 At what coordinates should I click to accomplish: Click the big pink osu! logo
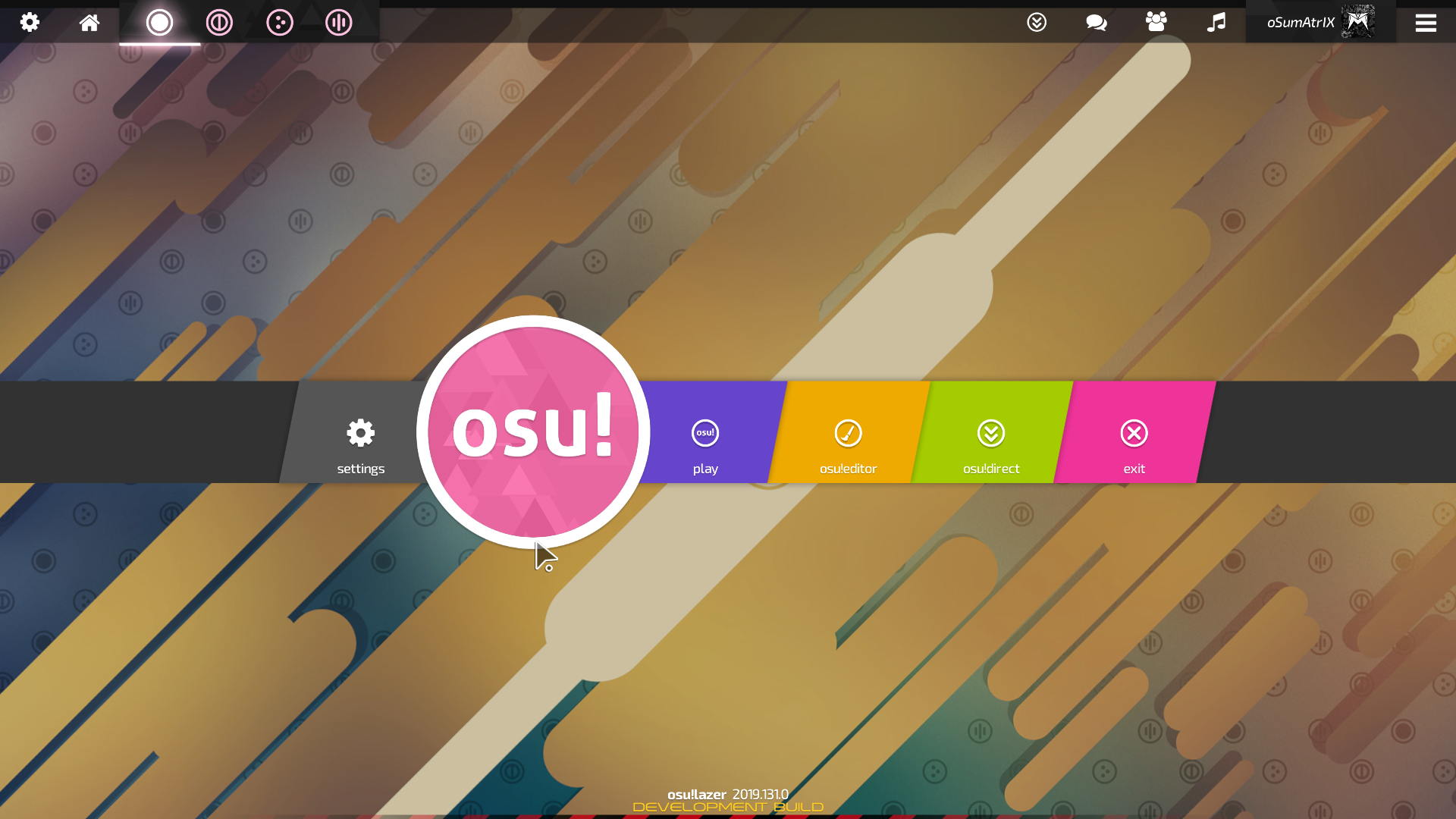(x=533, y=432)
